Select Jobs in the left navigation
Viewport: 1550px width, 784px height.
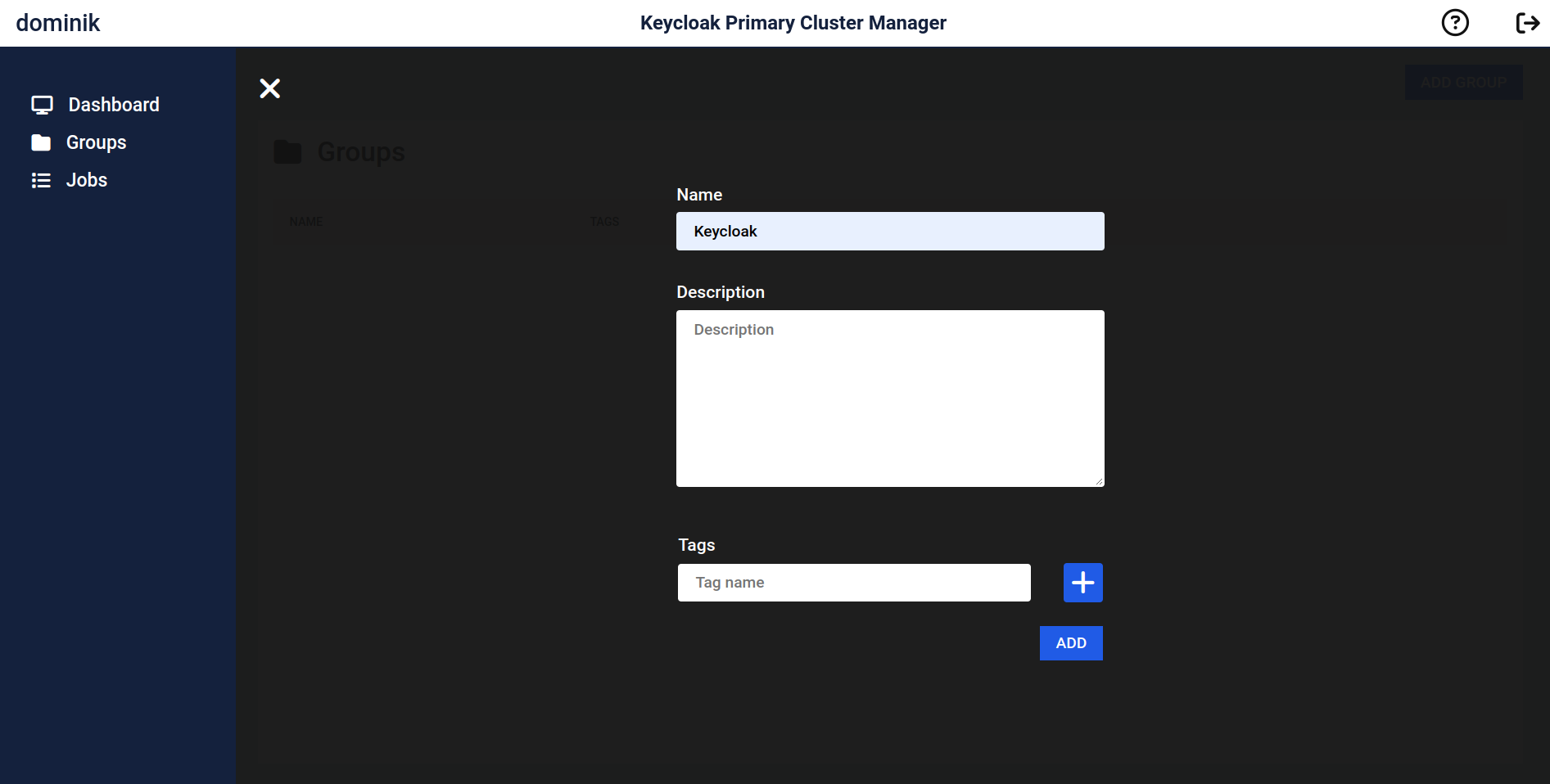tap(86, 179)
